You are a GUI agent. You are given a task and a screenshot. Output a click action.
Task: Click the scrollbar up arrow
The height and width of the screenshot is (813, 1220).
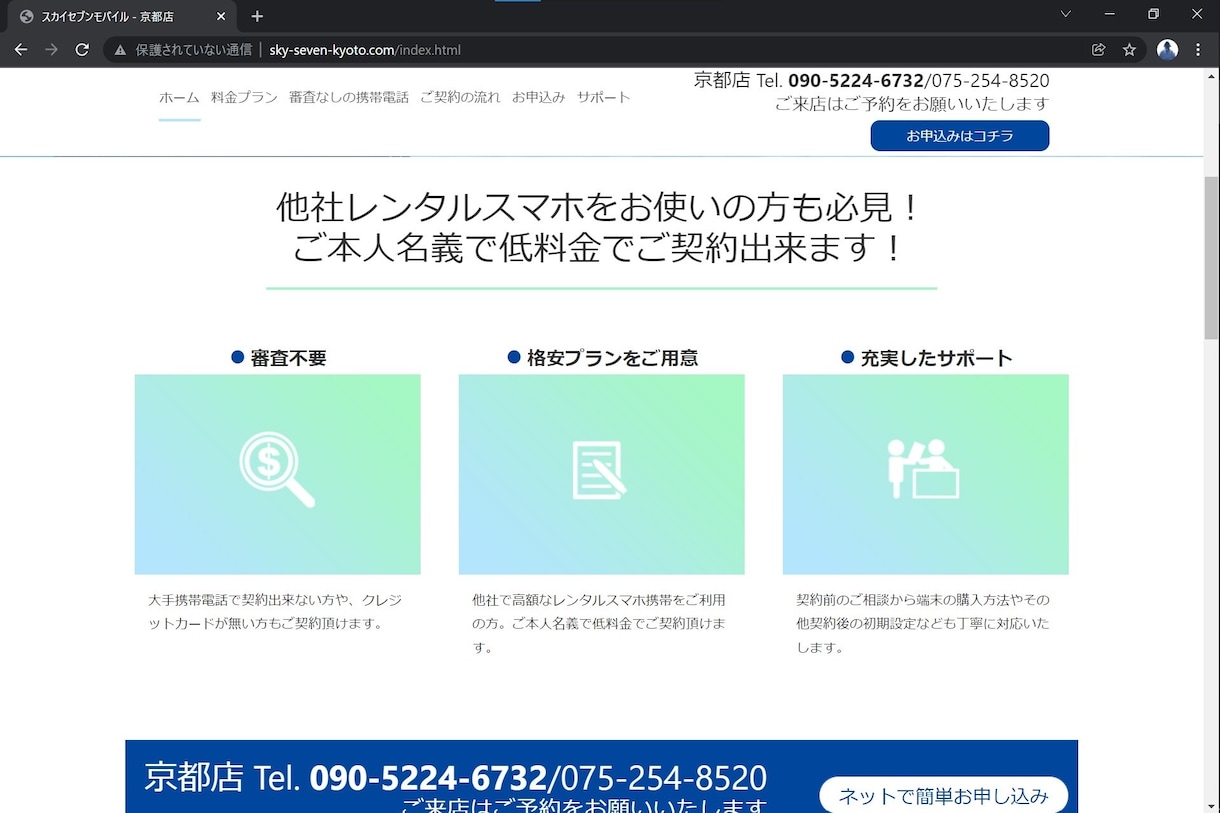(1211, 76)
